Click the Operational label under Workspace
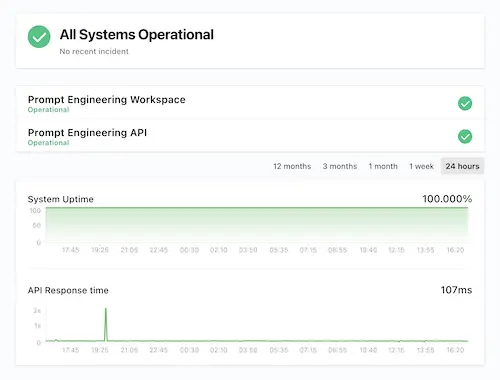Image resolution: width=500 pixels, height=380 pixels. (48, 110)
